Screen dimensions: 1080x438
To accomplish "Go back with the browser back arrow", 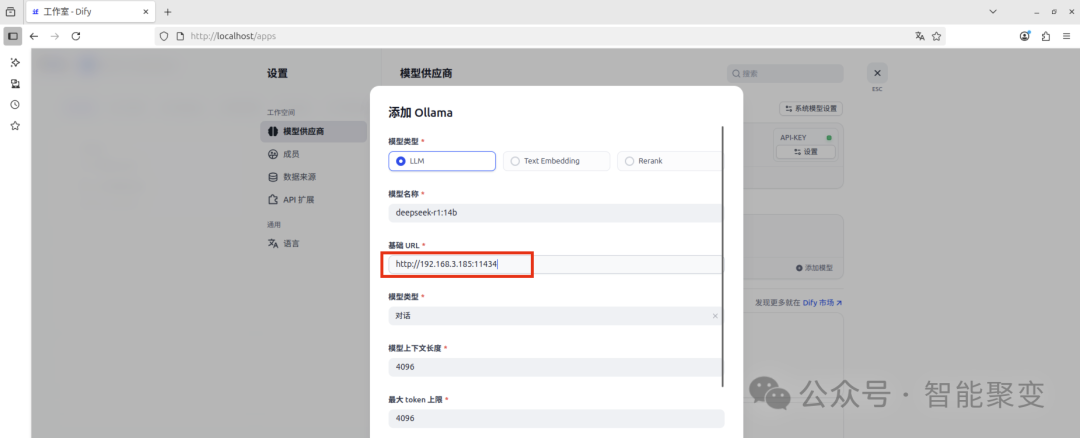I will [x=34, y=36].
